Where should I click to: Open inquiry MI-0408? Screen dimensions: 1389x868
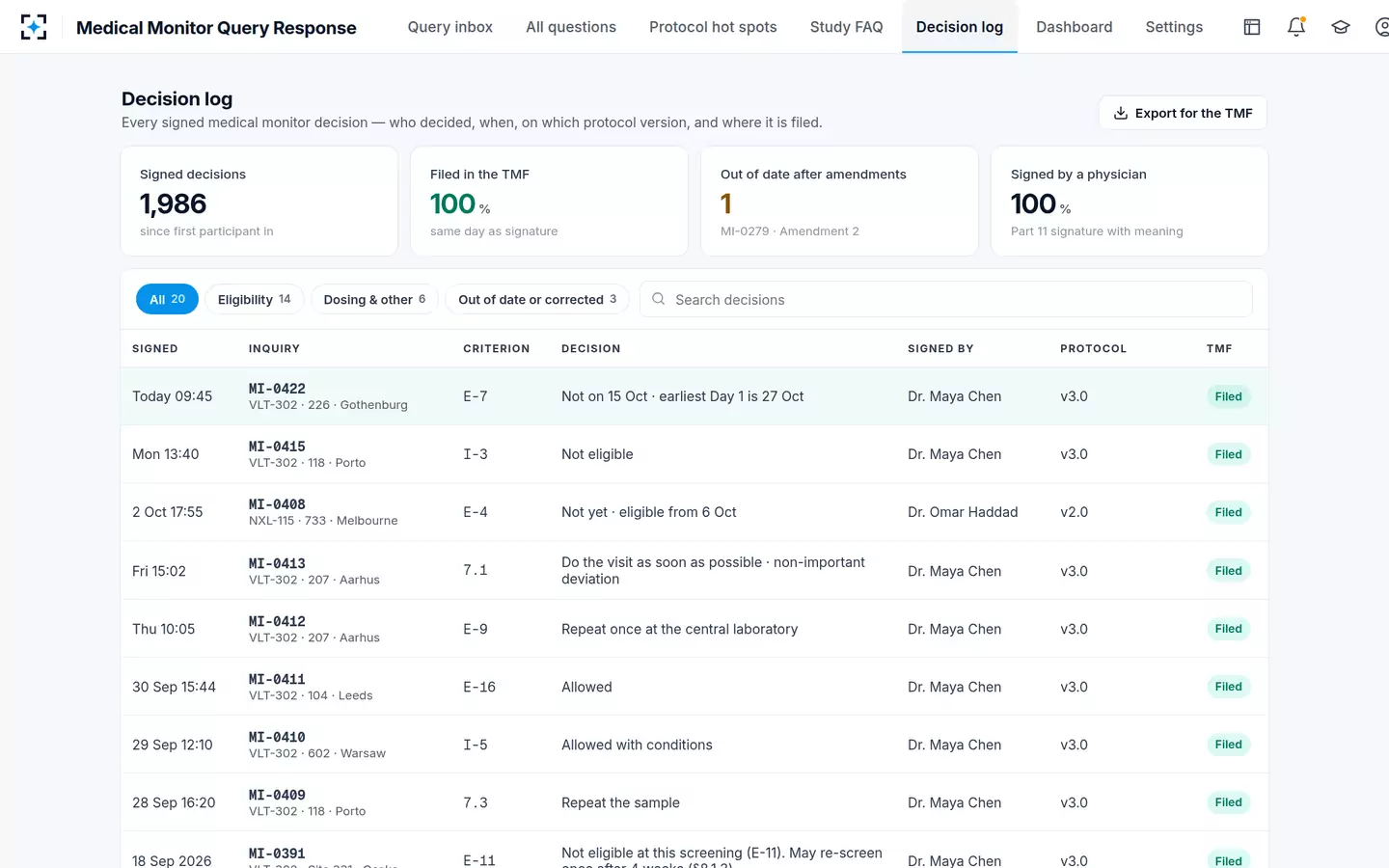pos(277,504)
